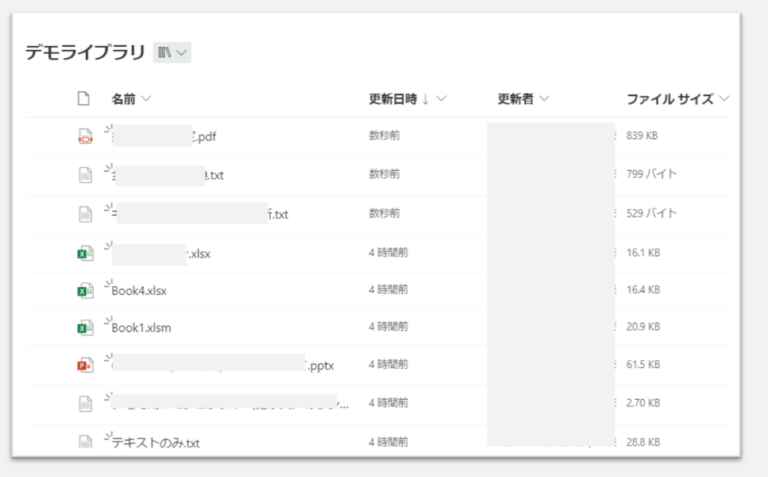Click the Excel icon beside Book1.xlsm
The image size is (768, 477).
coord(85,327)
